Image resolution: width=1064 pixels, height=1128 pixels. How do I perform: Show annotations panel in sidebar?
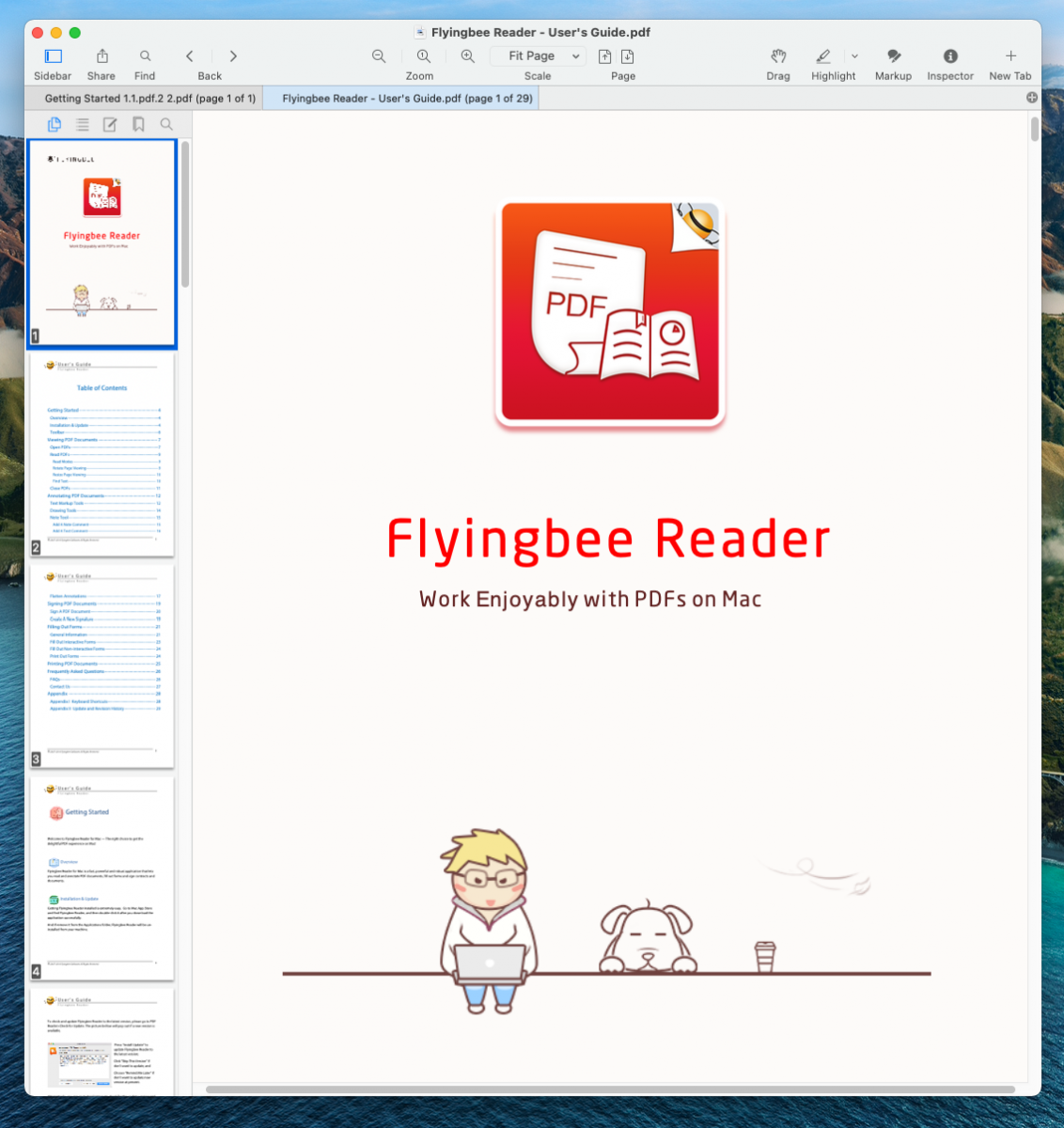(x=110, y=124)
